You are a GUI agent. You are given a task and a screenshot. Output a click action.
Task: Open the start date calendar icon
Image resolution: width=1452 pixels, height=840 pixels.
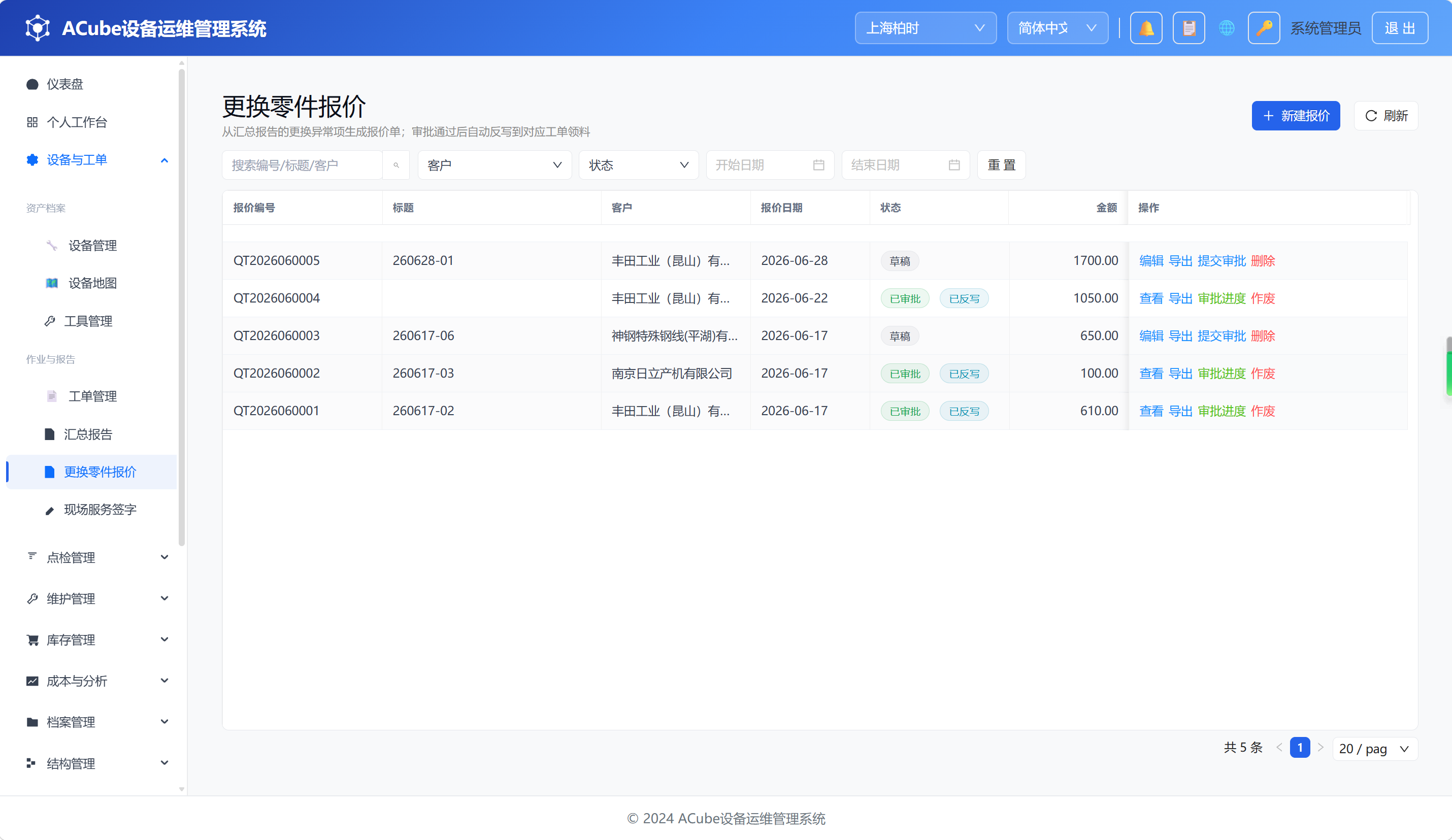coord(819,165)
